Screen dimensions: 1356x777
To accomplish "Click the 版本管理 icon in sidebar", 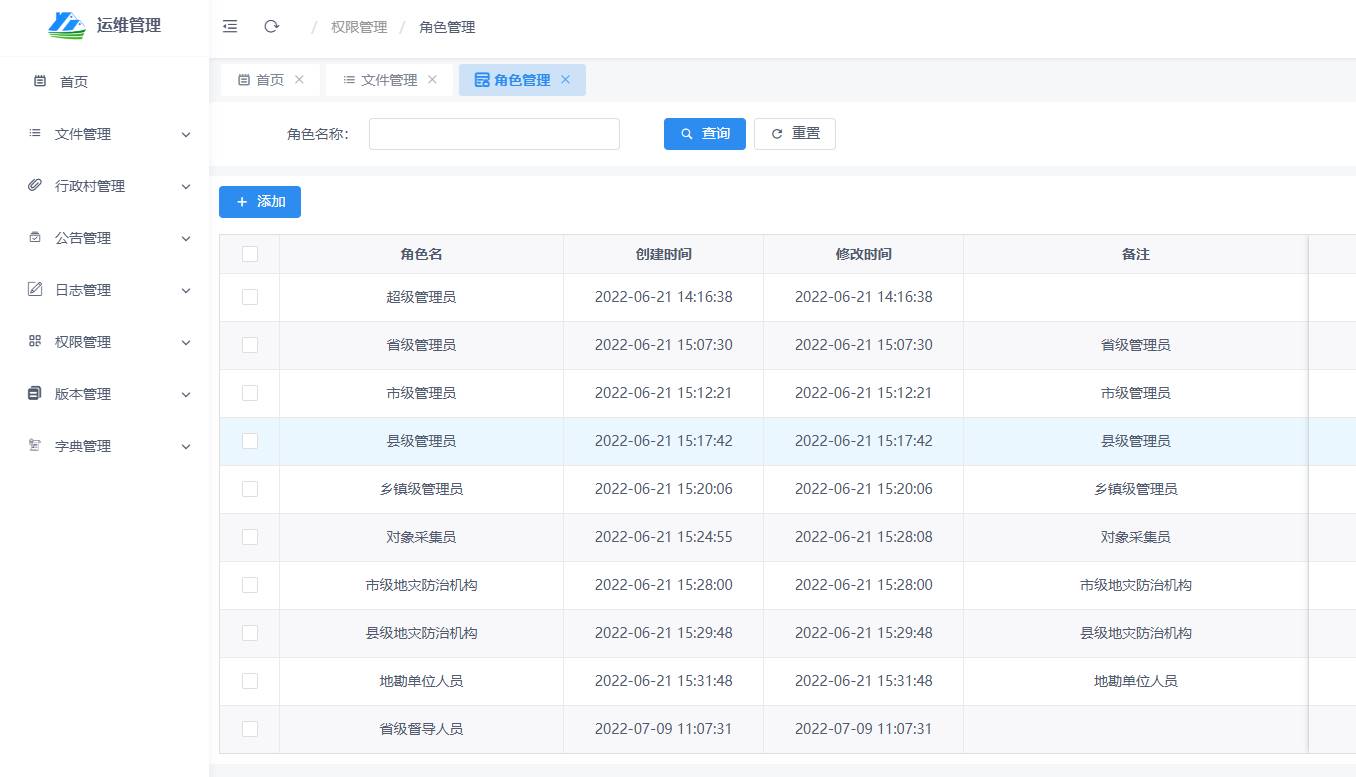I will [35, 394].
